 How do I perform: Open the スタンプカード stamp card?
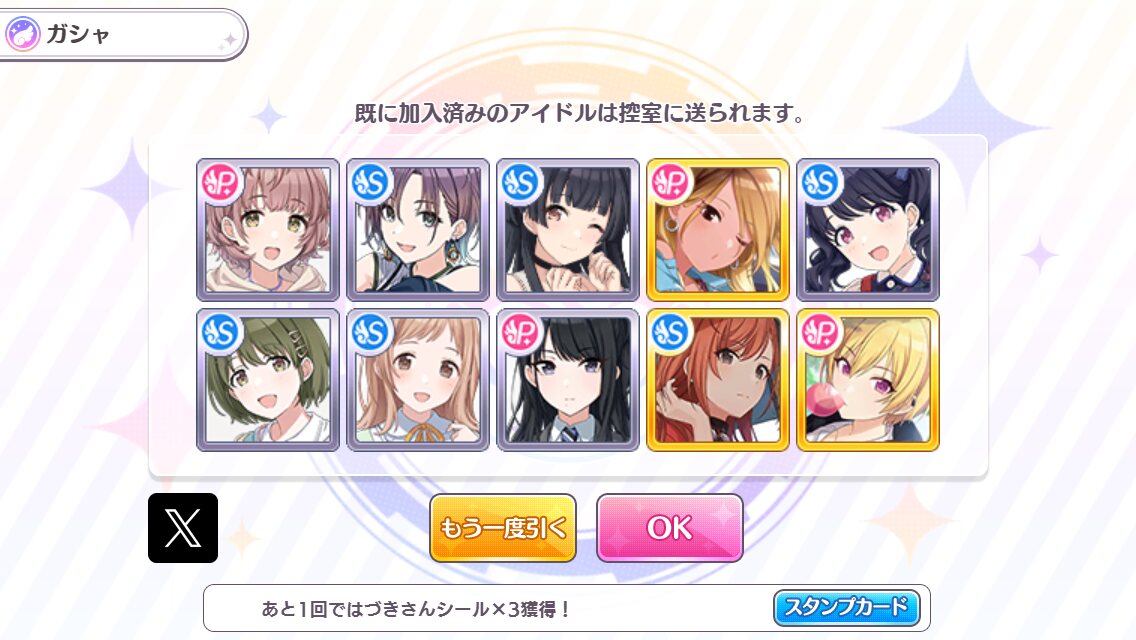point(846,607)
